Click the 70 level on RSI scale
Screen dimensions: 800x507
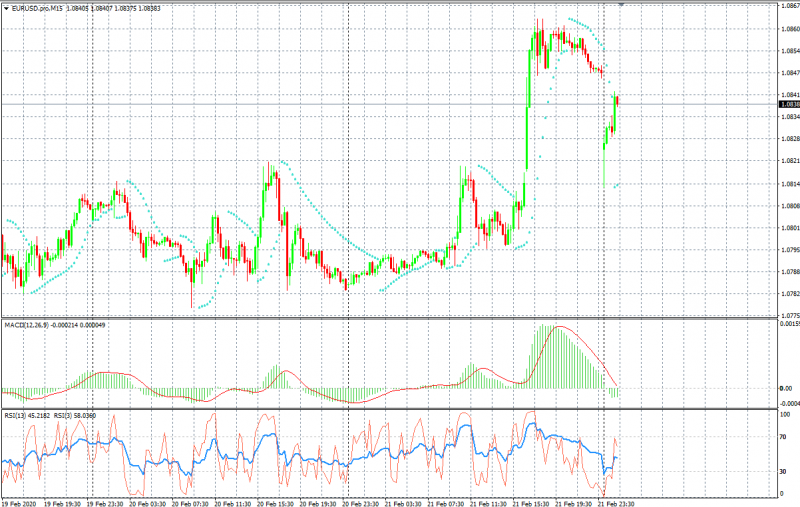(783, 437)
